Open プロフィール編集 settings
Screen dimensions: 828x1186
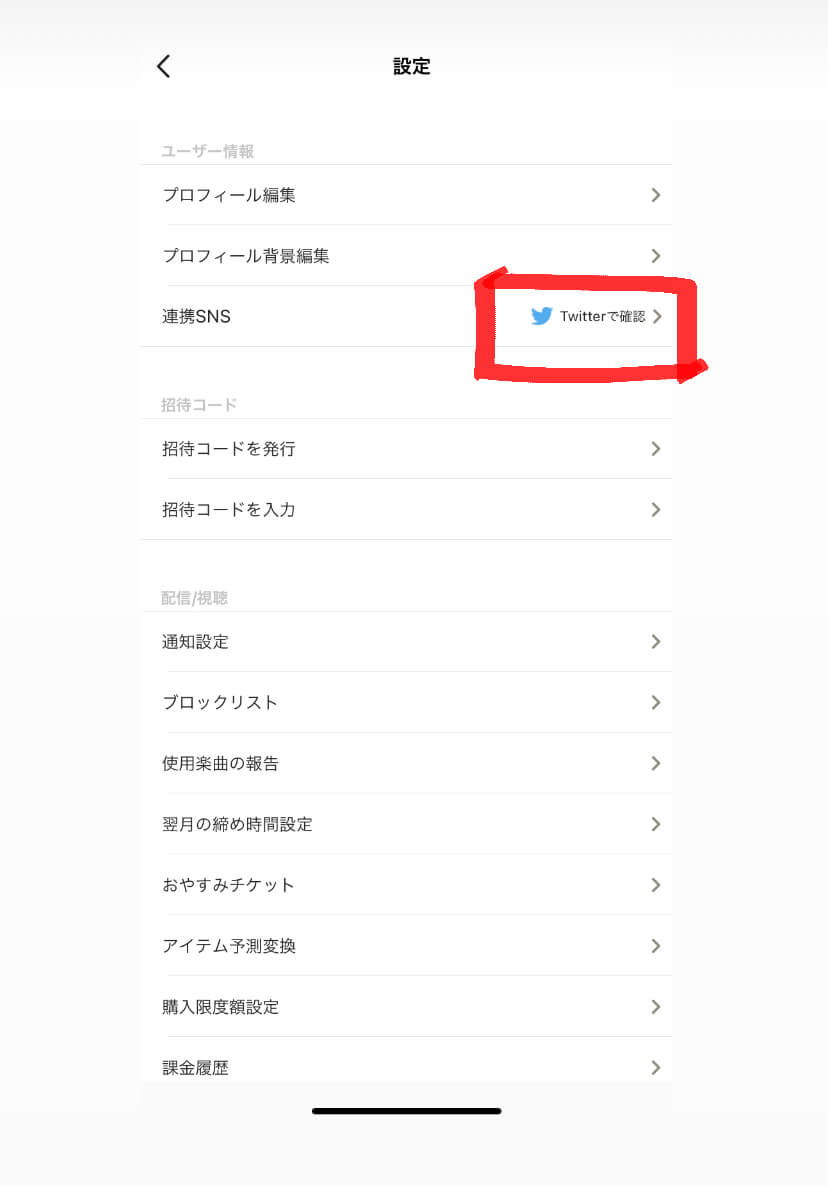(x=229, y=195)
